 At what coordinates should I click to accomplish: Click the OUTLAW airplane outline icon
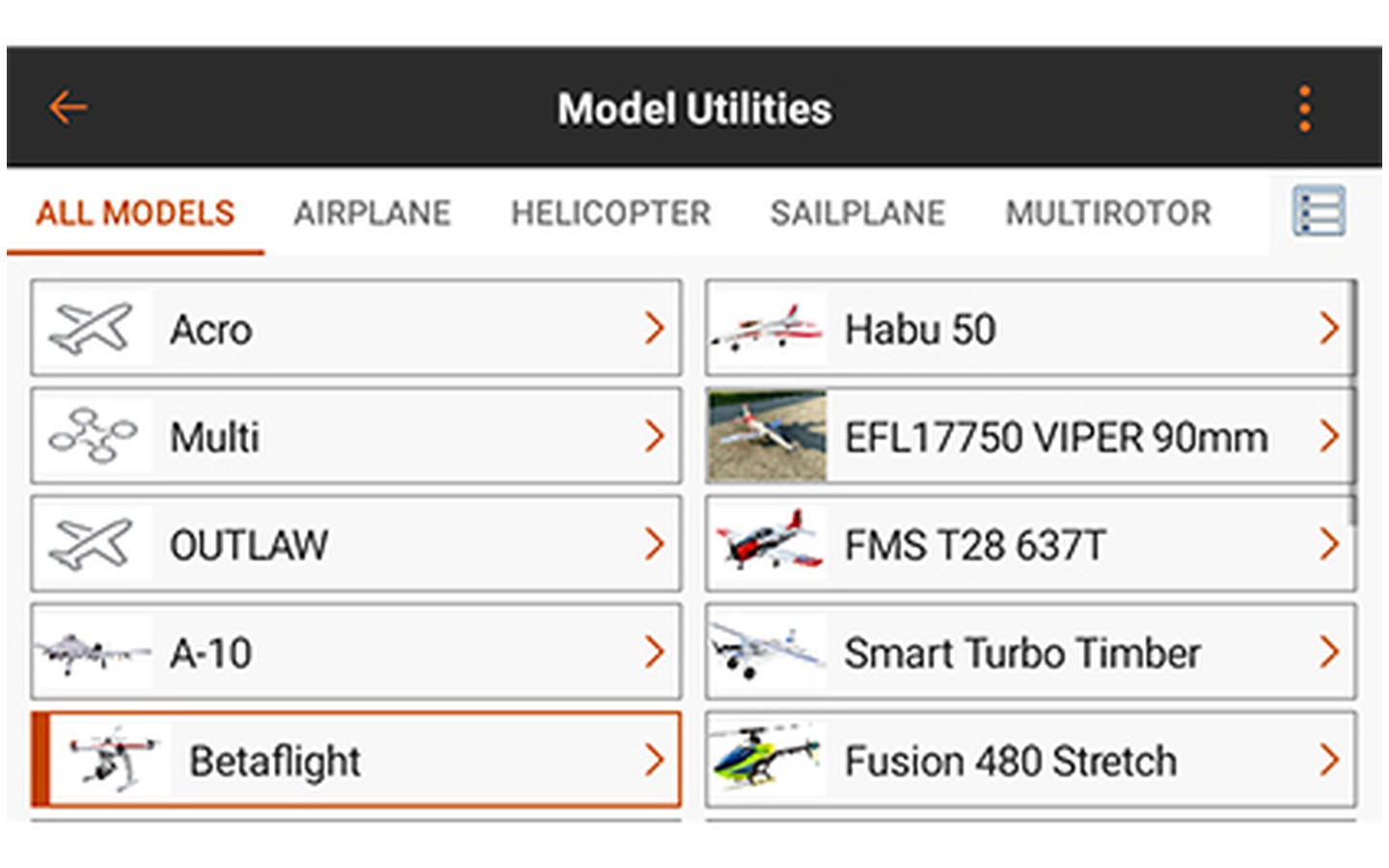tap(91, 544)
